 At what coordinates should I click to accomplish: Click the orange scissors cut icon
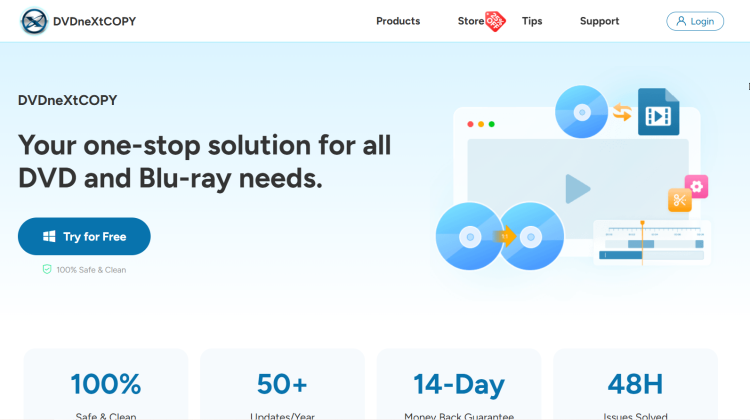[680, 200]
